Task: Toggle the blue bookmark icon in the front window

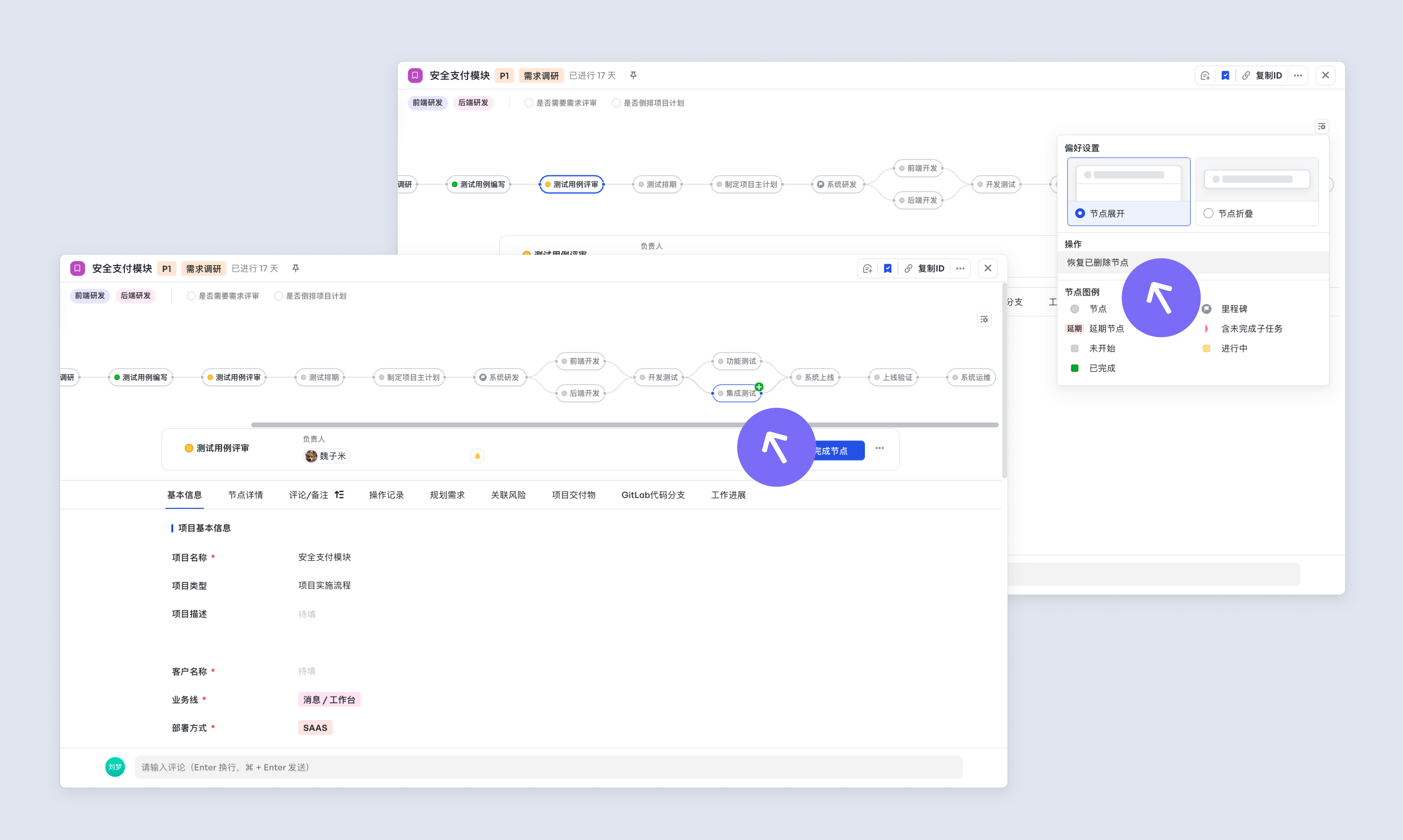Action: point(888,268)
